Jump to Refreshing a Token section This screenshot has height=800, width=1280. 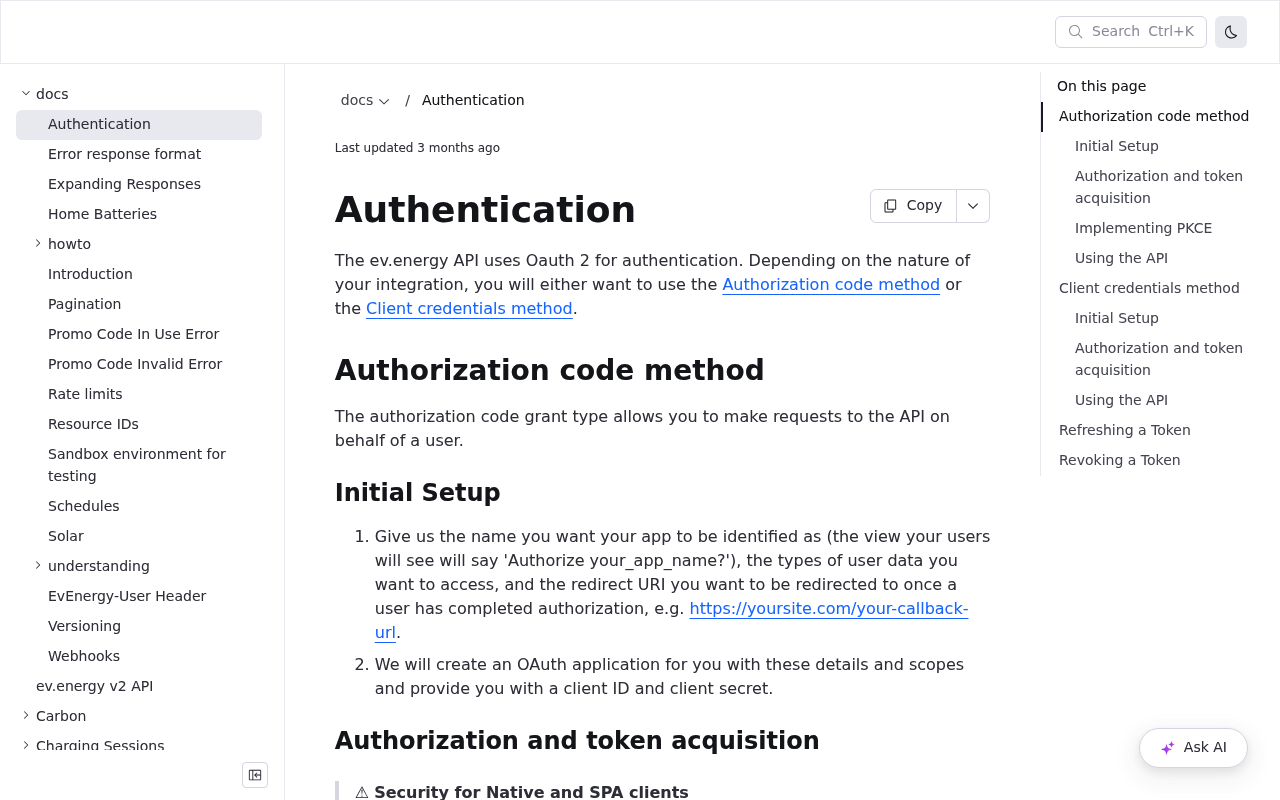point(1124,430)
